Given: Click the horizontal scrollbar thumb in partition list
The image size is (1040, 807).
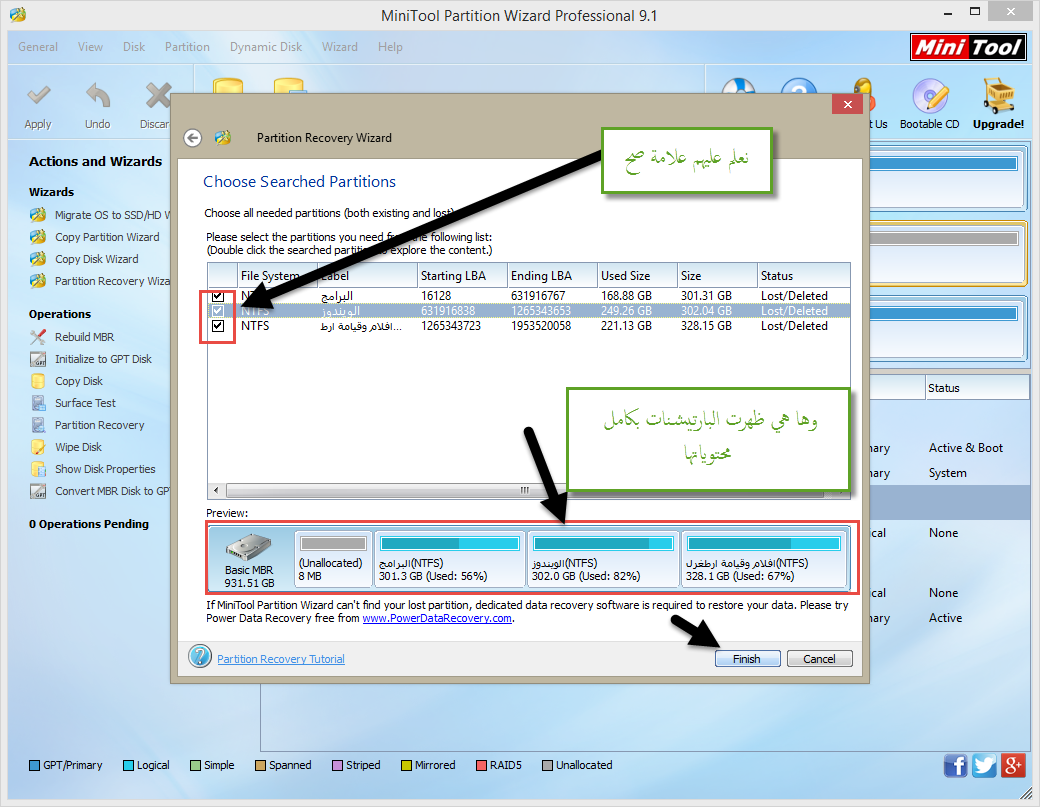Looking at the screenshot, I should coord(525,491).
